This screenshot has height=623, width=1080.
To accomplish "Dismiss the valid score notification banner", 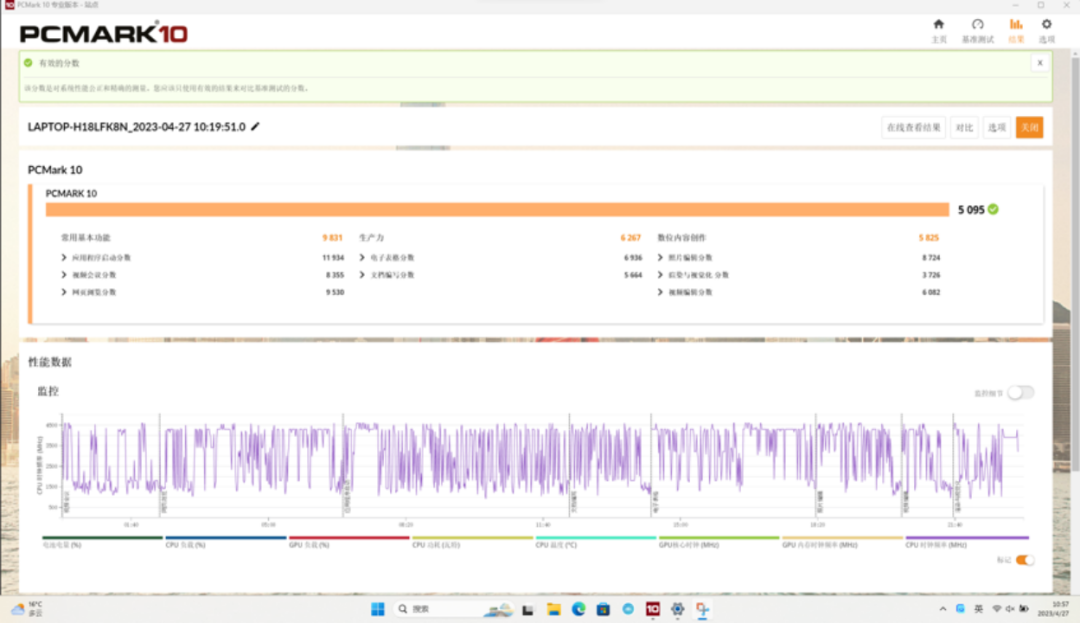I will click(x=1039, y=63).
